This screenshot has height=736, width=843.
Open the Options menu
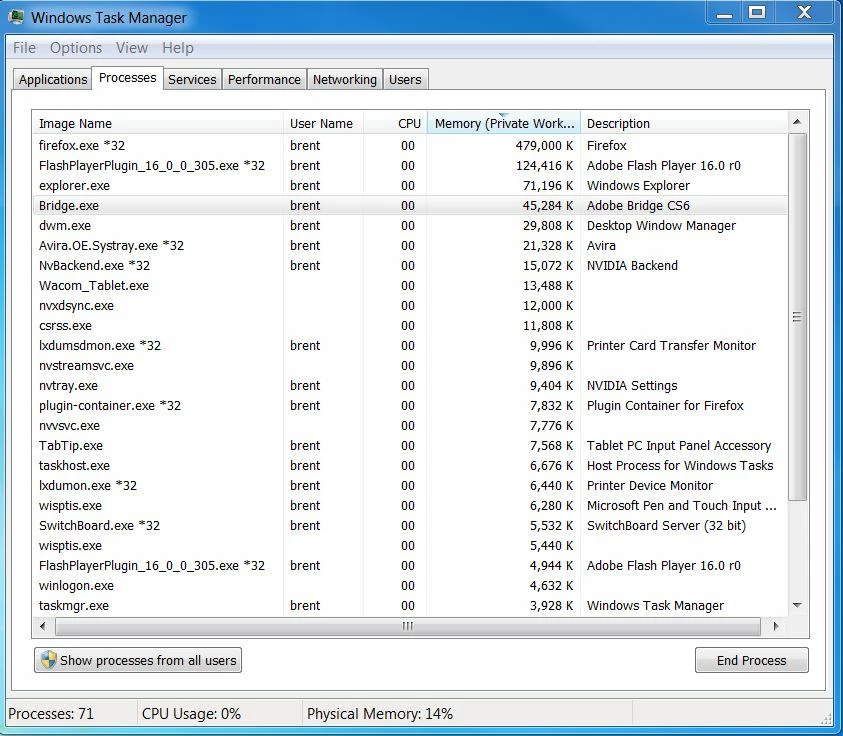point(76,48)
